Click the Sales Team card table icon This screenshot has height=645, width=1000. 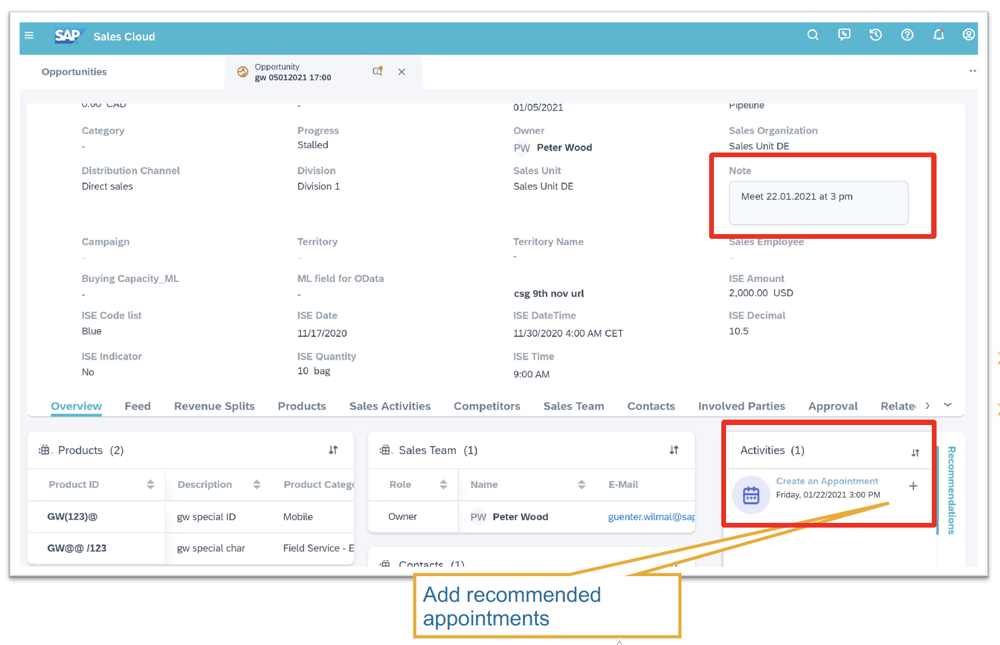(x=385, y=450)
